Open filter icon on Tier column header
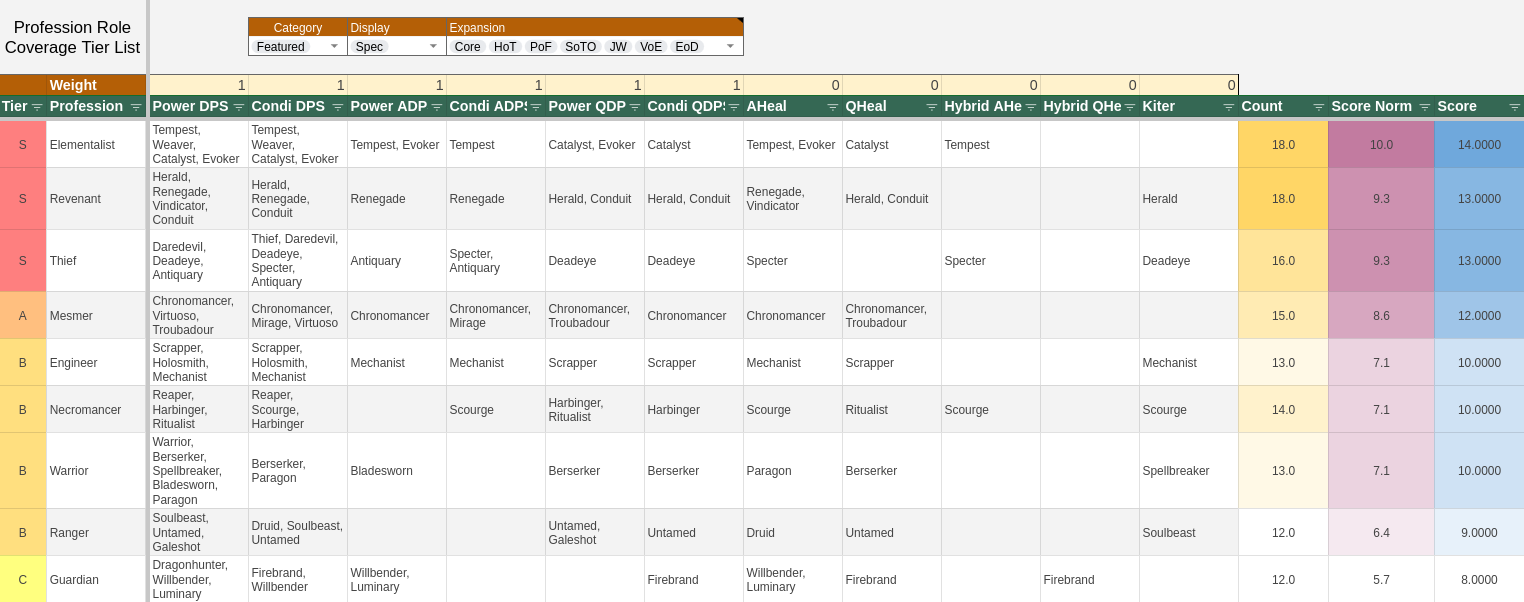Viewport: 1524px width, 602px height. 37,107
